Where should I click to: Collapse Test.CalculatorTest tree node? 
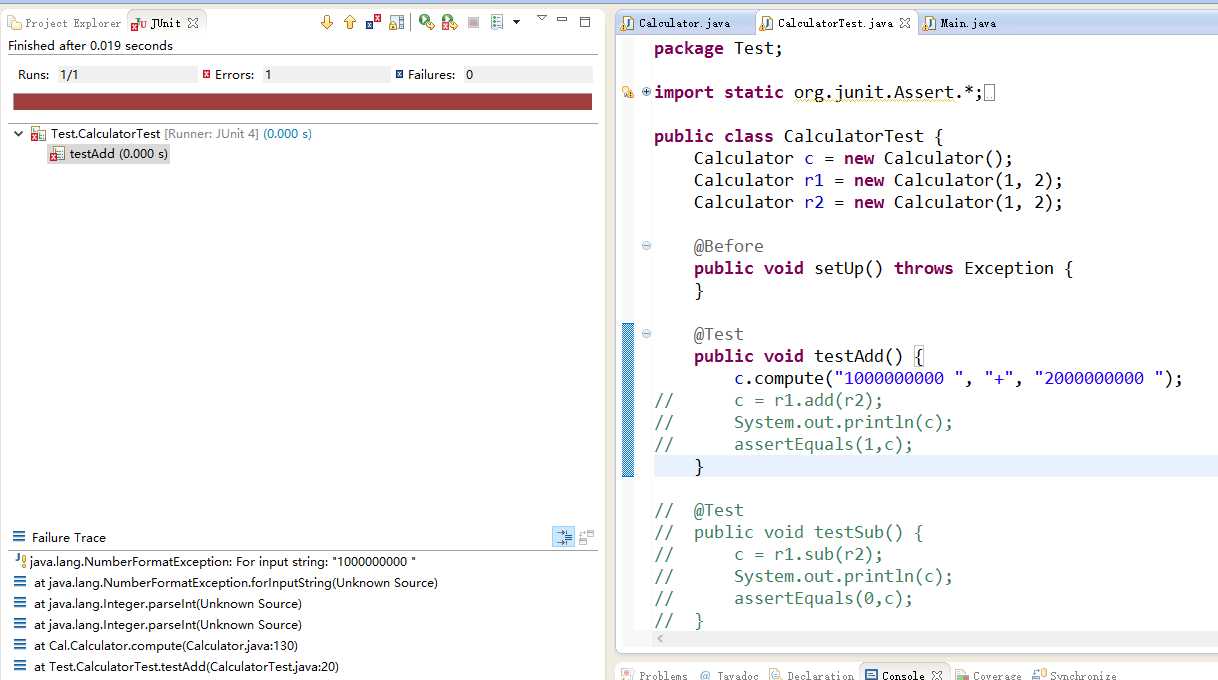coord(18,133)
